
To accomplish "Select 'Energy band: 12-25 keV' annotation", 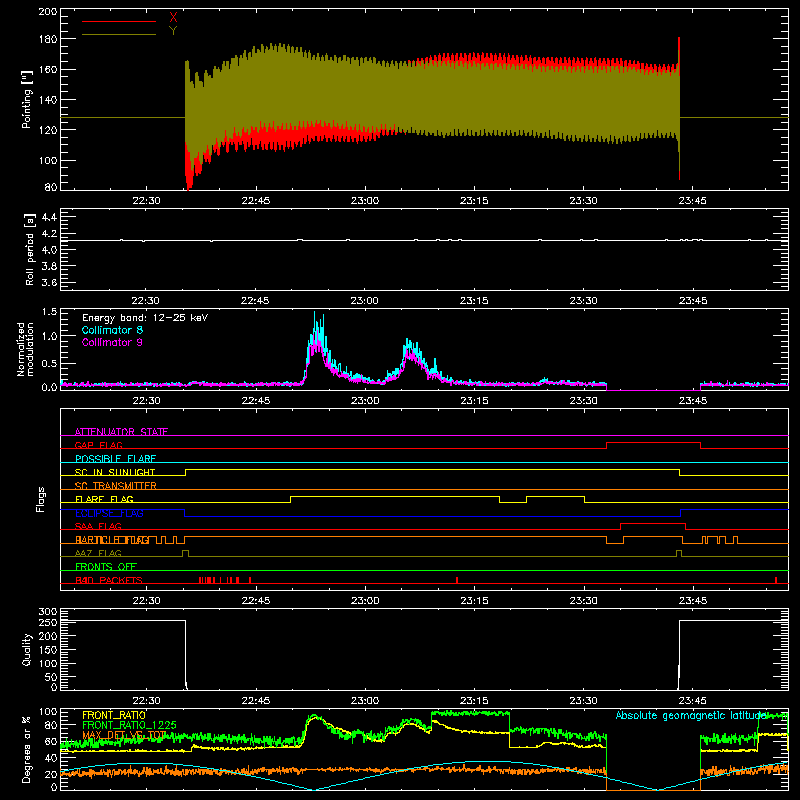I will pos(145,318).
